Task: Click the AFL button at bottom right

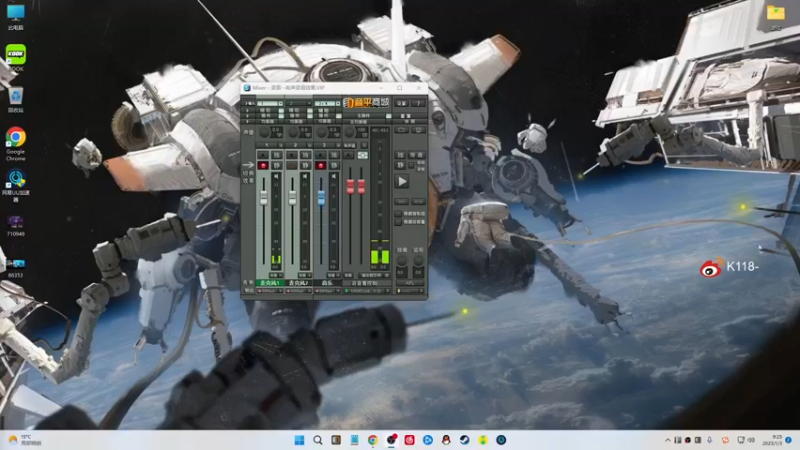Action: point(410,283)
